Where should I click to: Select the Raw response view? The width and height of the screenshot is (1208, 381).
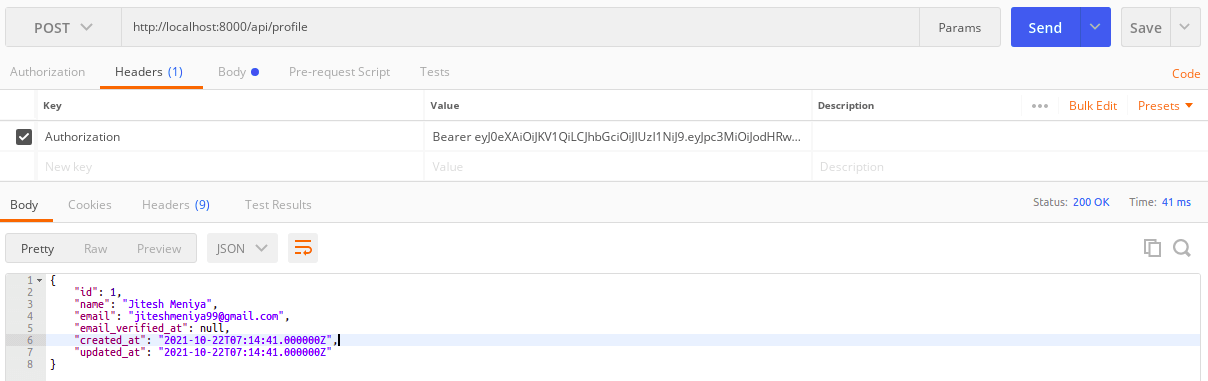coord(95,248)
